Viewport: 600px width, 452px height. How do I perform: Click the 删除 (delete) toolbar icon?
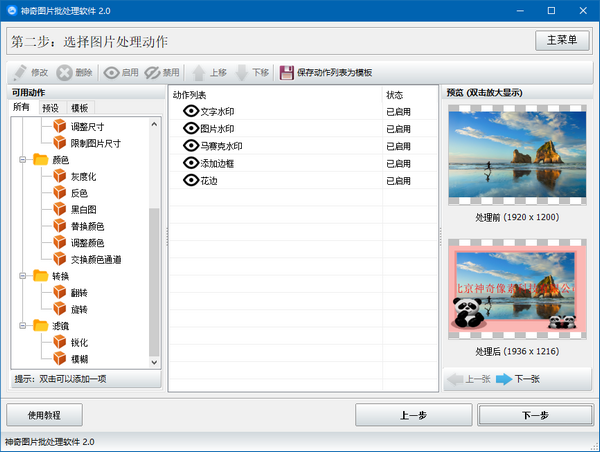click(64, 73)
